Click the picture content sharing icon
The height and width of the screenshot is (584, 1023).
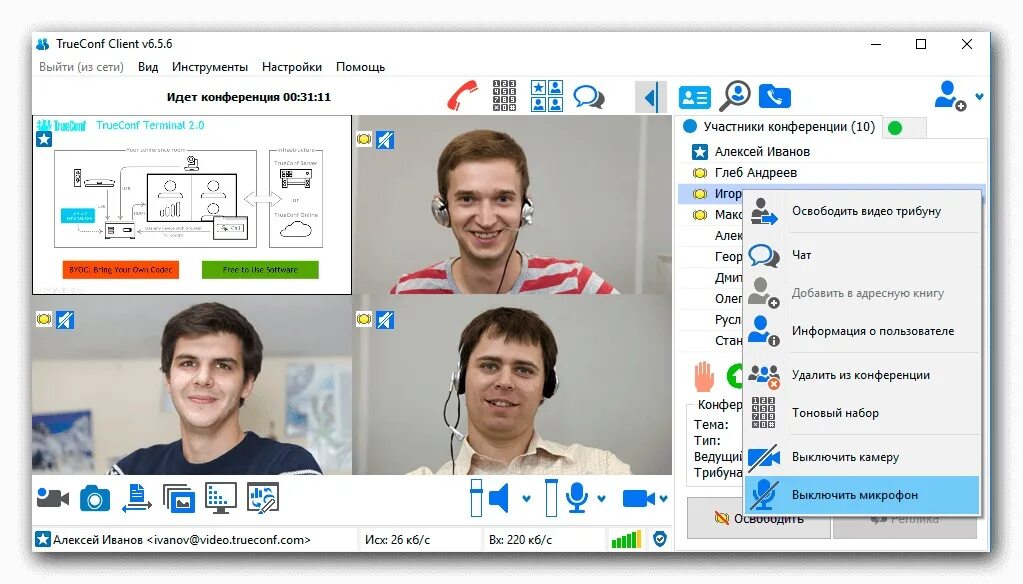click(x=179, y=499)
